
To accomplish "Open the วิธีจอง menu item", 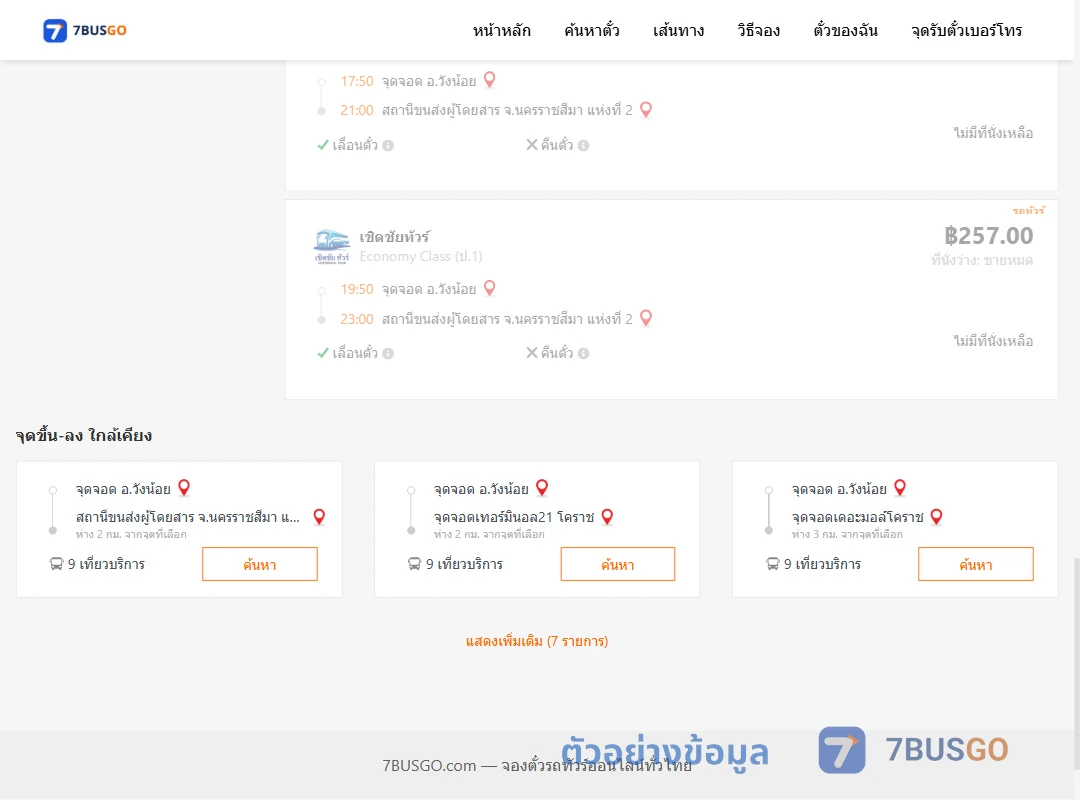I will pyautogui.click(x=758, y=30).
